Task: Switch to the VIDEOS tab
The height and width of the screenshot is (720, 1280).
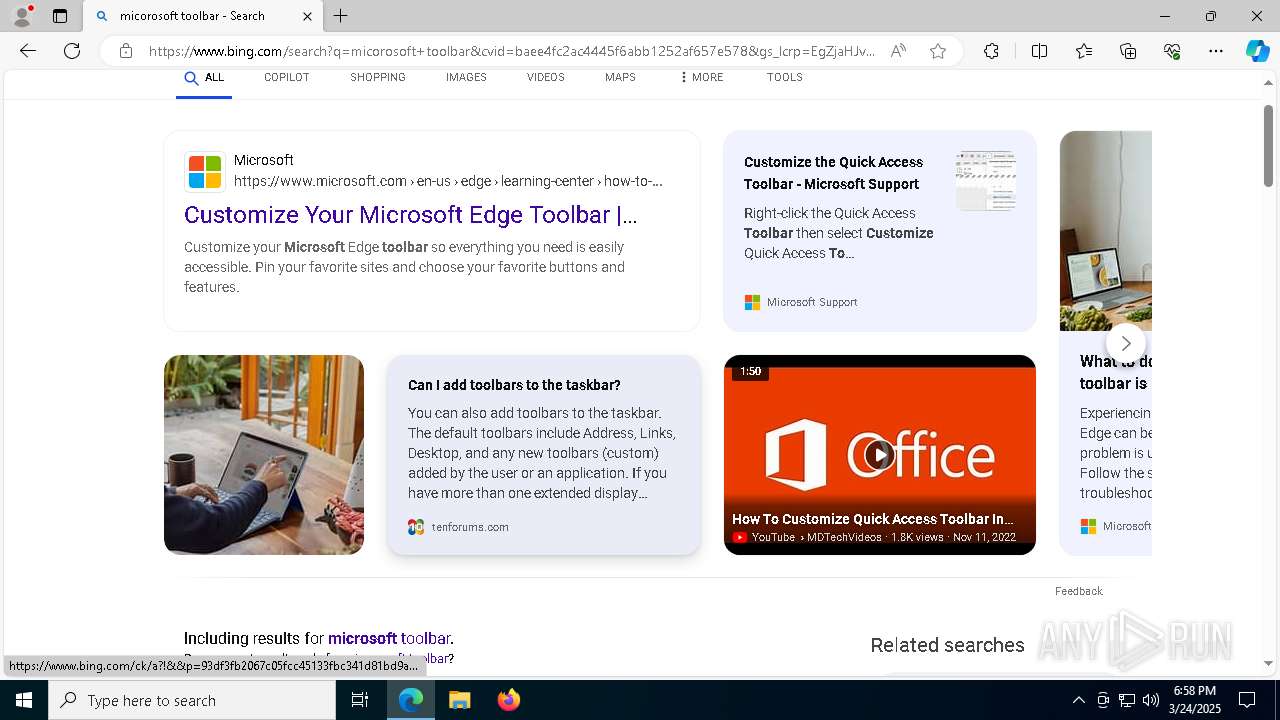Action: click(546, 78)
